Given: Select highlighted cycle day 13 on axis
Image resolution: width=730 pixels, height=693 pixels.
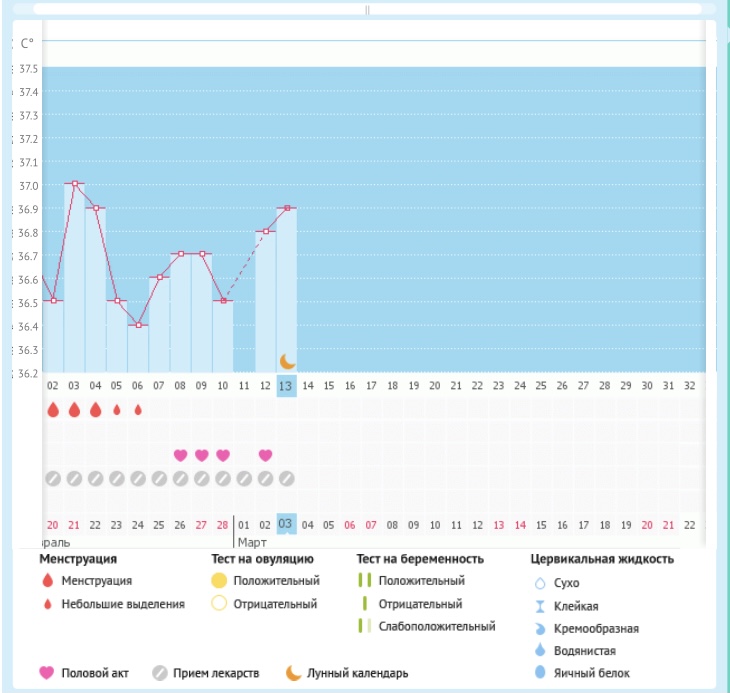Looking at the screenshot, I should tap(287, 386).
